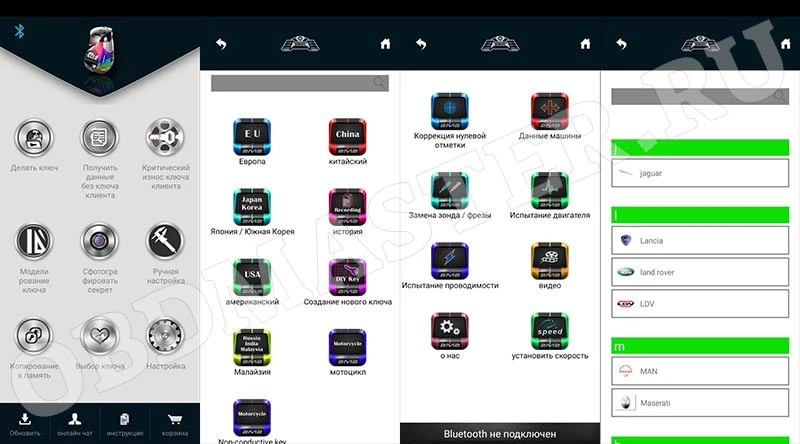
Task: Click search field in brand list
Action: coord(700,96)
